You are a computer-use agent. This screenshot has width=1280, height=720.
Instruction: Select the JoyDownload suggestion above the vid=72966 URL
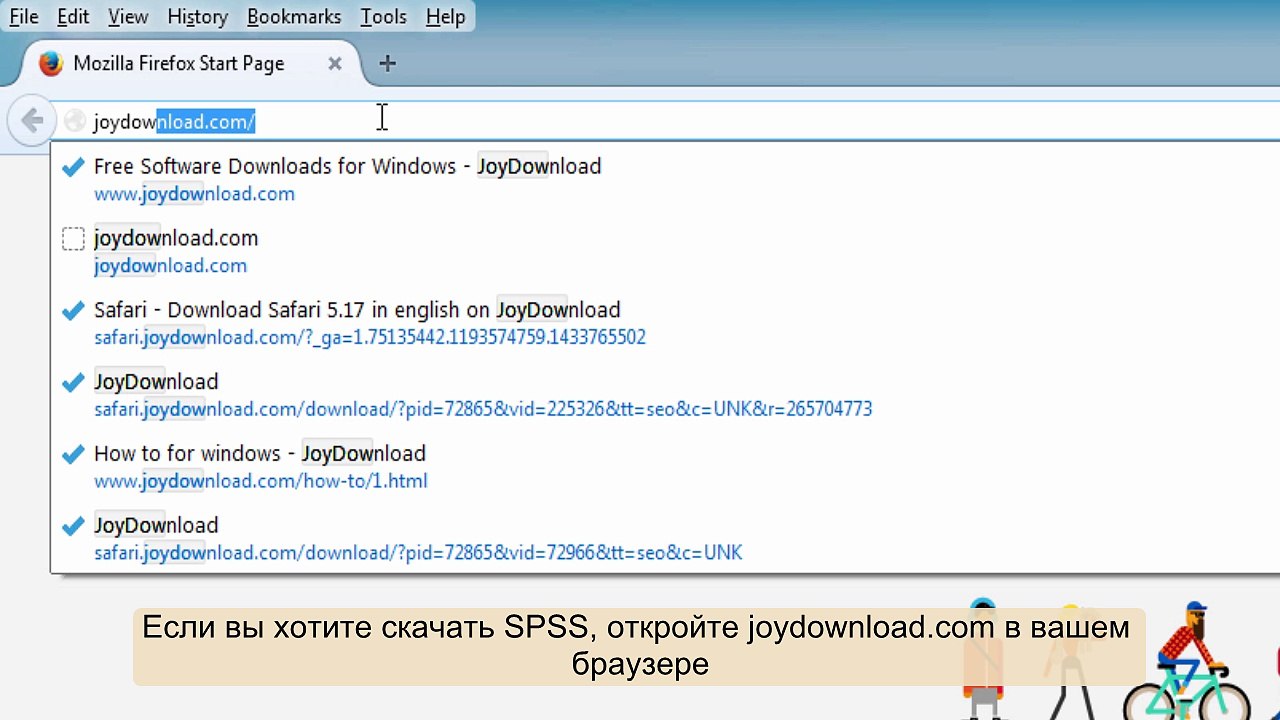point(156,526)
